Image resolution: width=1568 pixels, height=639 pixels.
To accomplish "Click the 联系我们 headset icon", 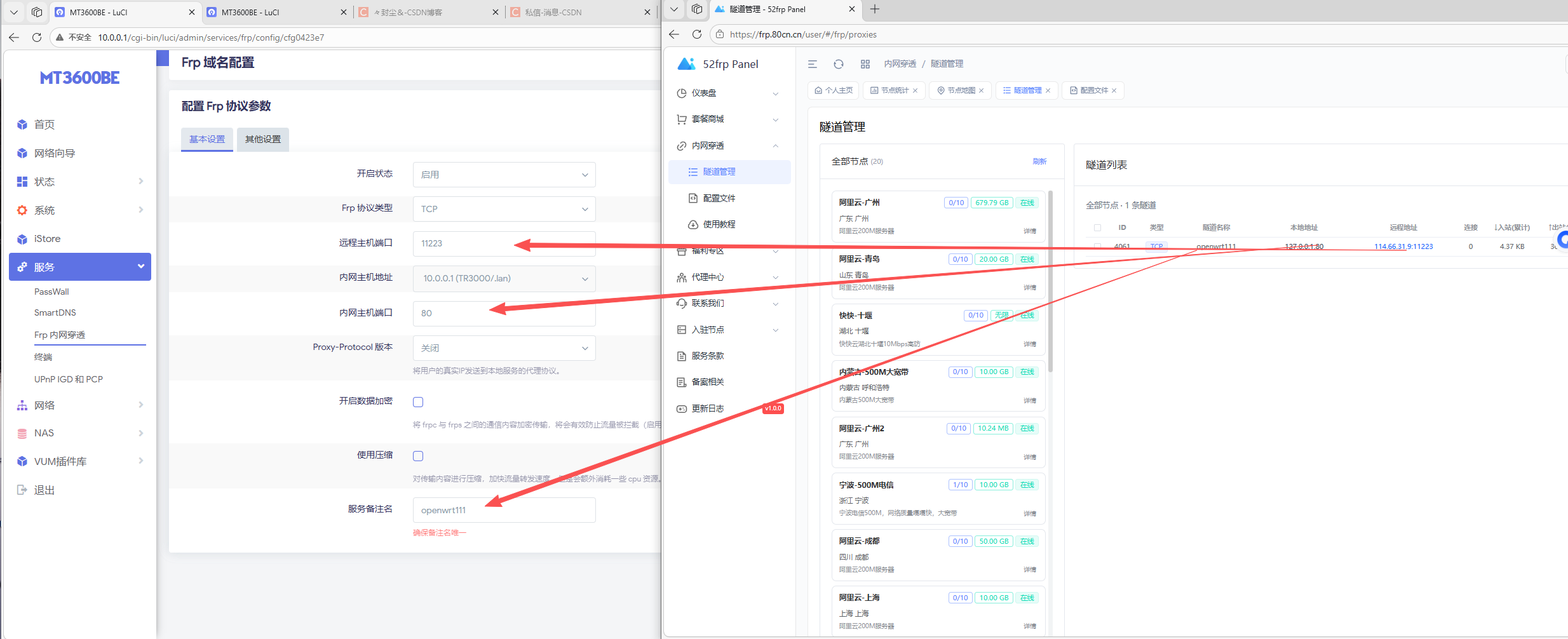I will pos(682,304).
